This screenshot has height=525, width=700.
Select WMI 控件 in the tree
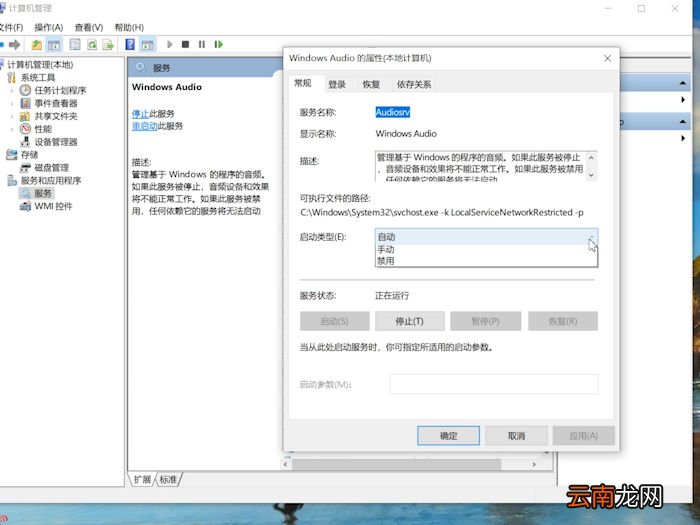pyautogui.click(x=53, y=206)
